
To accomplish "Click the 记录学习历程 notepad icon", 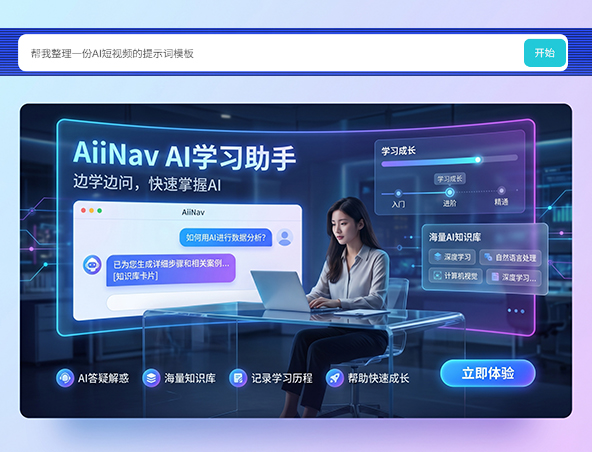I will (x=238, y=378).
